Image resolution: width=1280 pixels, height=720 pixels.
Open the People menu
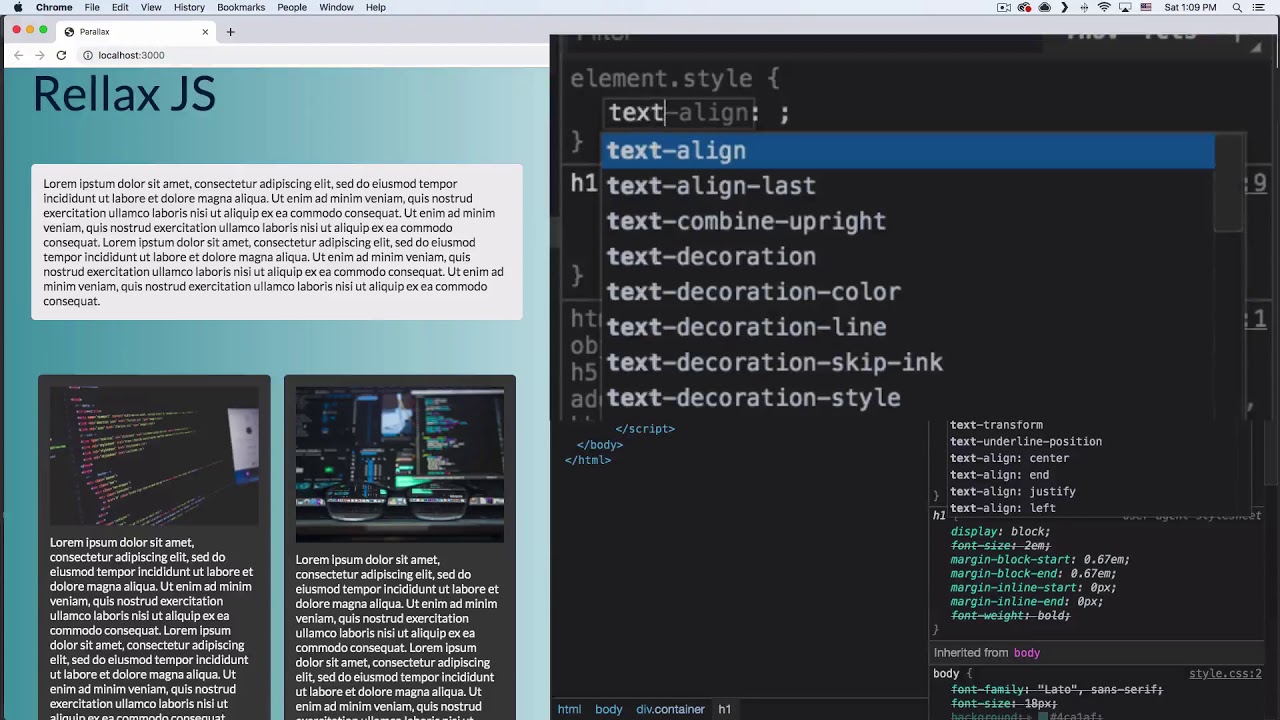pyautogui.click(x=292, y=7)
